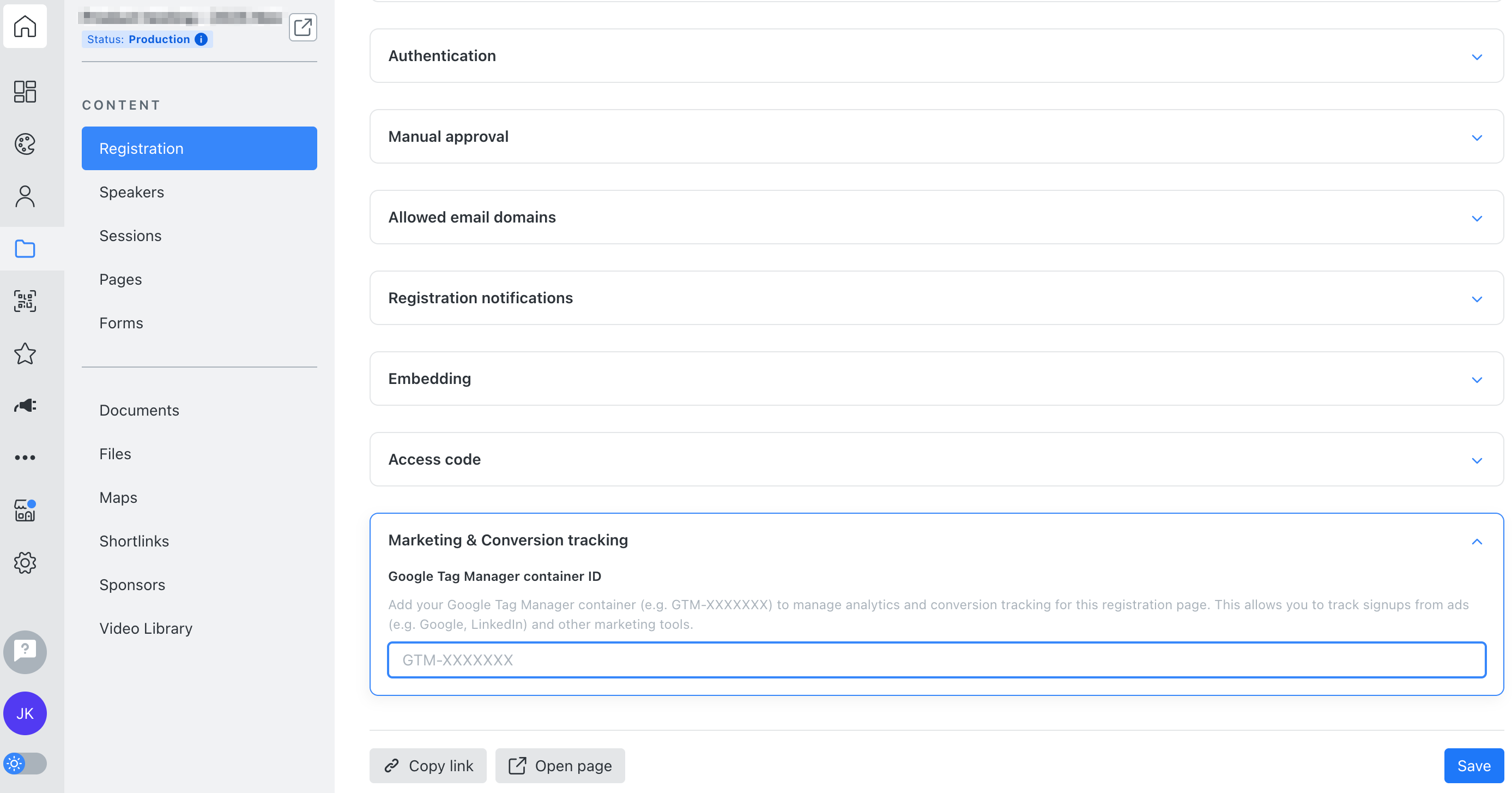Image resolution: width=1512 pixels, height=793 pixels.
Task: Open the megaphone announcements icon
Action: click(x=25, y=405)
